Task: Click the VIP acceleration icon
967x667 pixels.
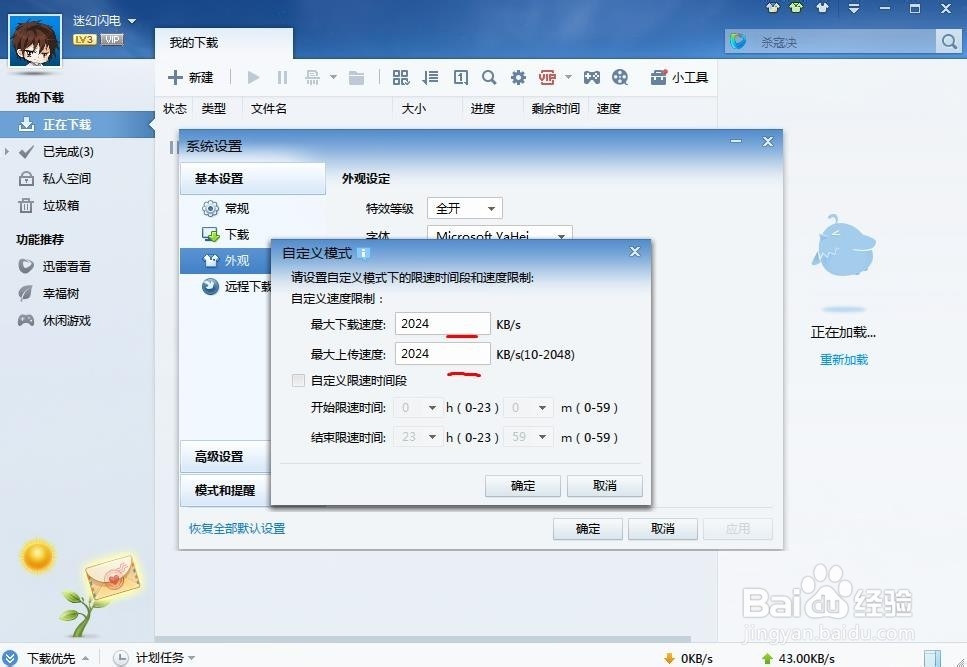Action: coord(547,77)
